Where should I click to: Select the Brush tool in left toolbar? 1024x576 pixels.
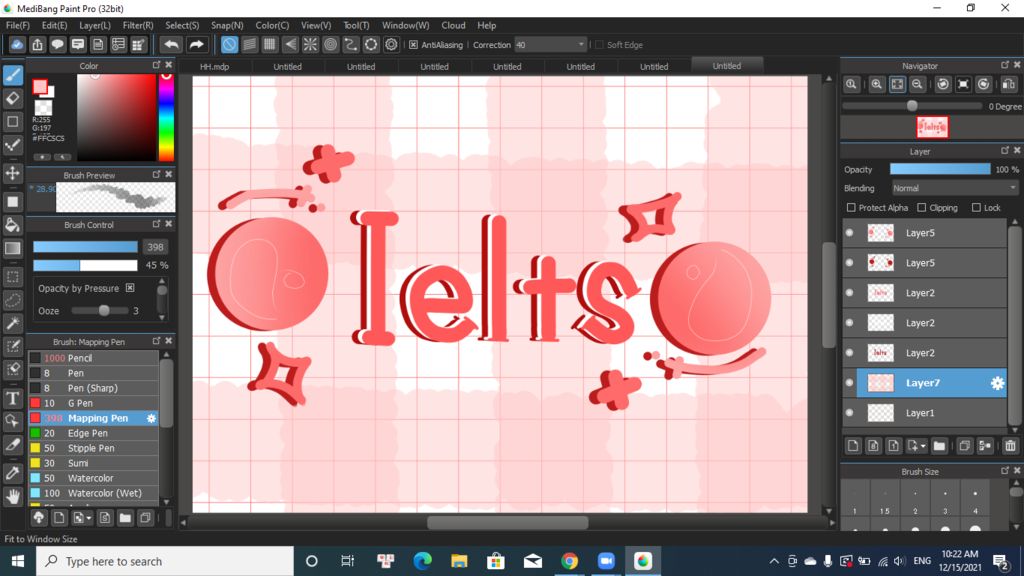point(13,74)
